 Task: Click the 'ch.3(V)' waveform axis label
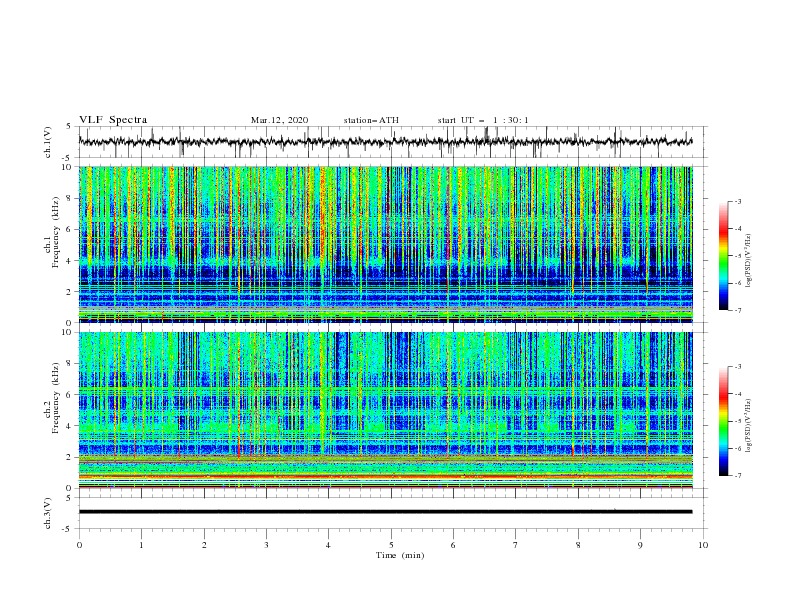pyautogui.click(x=48, y=513)
